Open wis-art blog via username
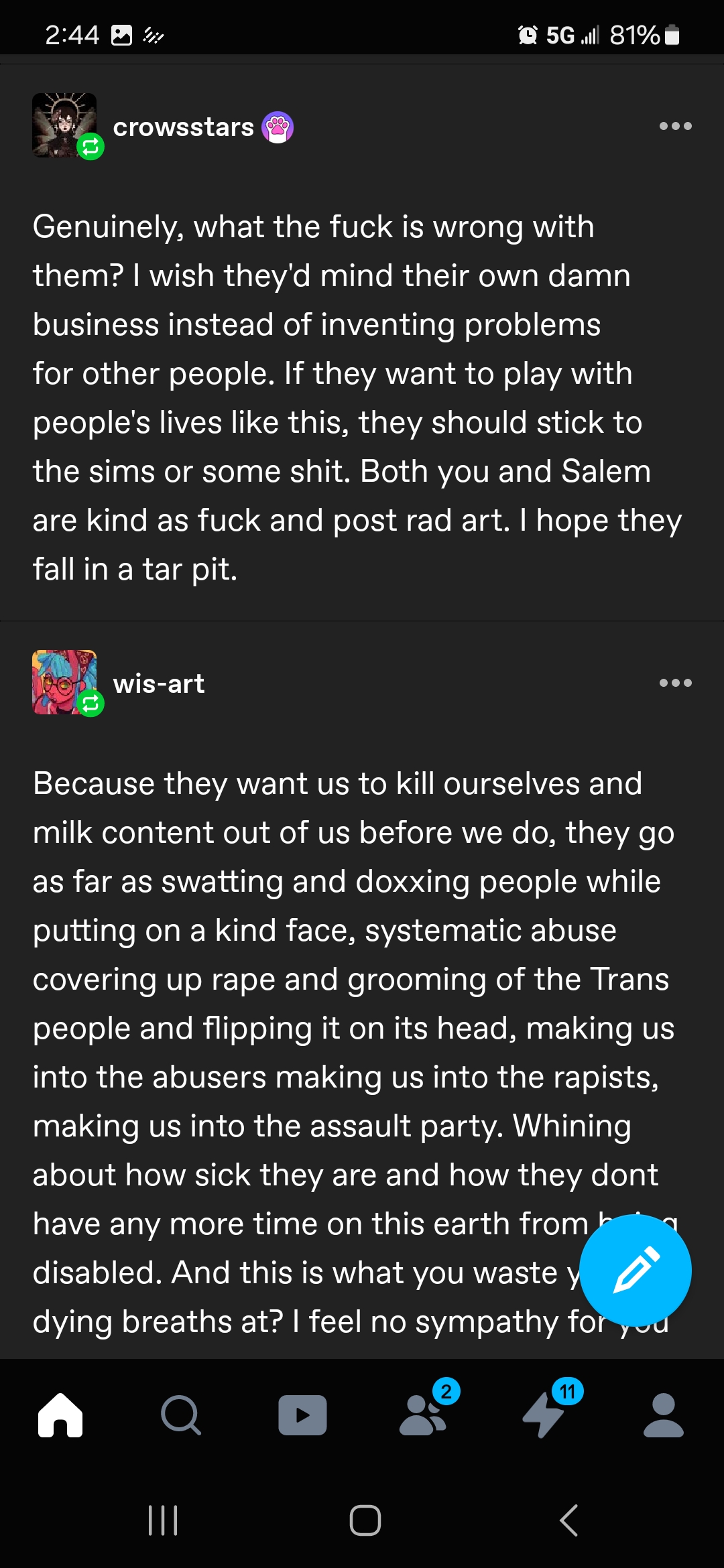This screenshot has height=1568, width=724. pyautogui.click(x=159, y=683)
